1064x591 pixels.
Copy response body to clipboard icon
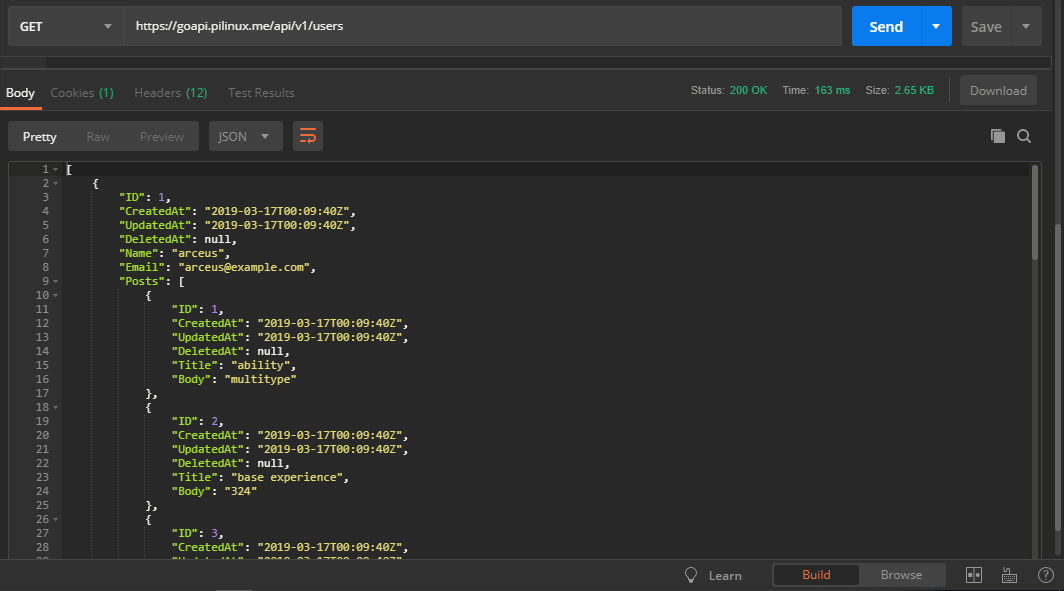pos(998,136)
